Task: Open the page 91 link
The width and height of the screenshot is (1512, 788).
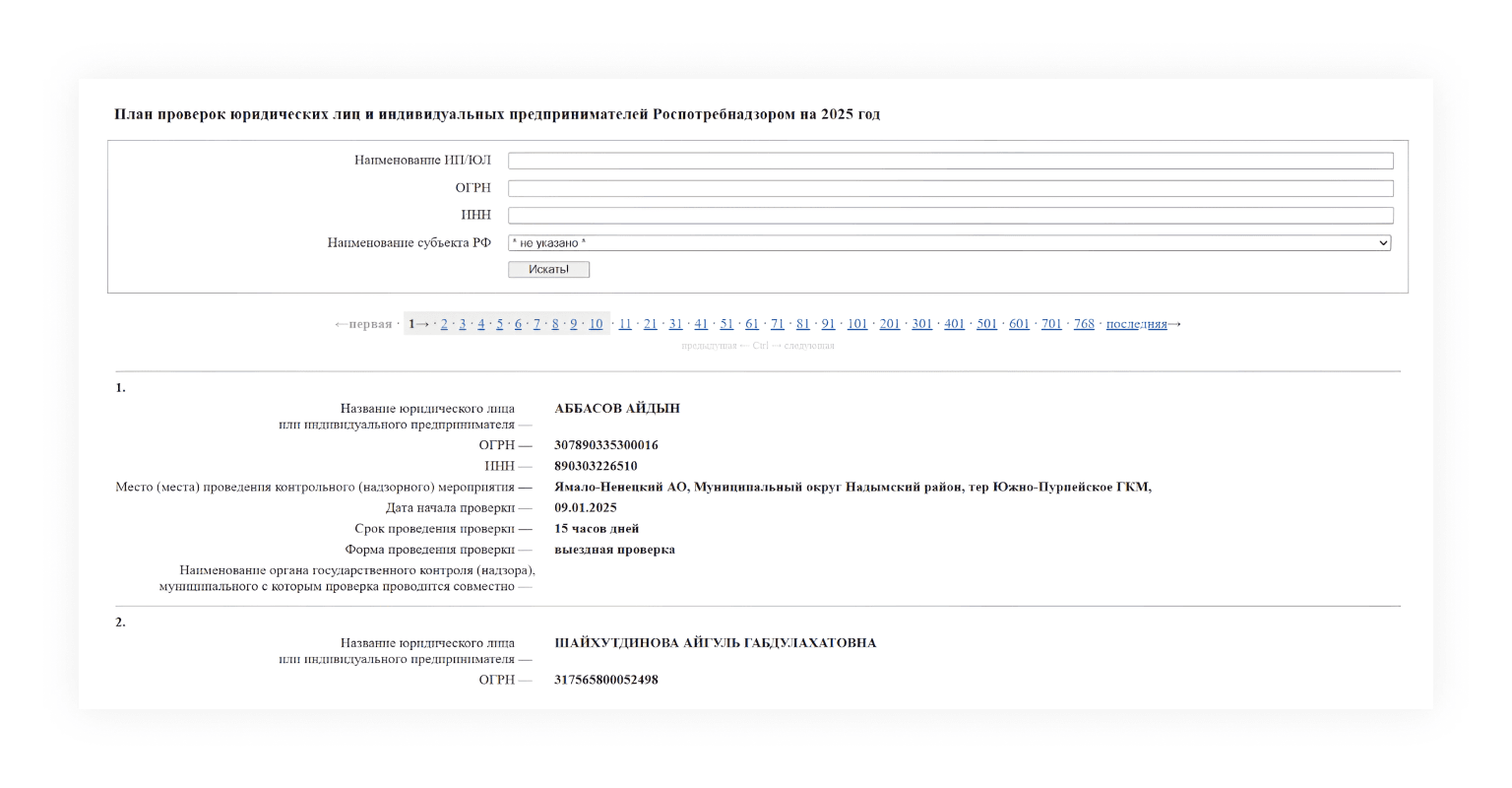Action: (x=829, y=324)
